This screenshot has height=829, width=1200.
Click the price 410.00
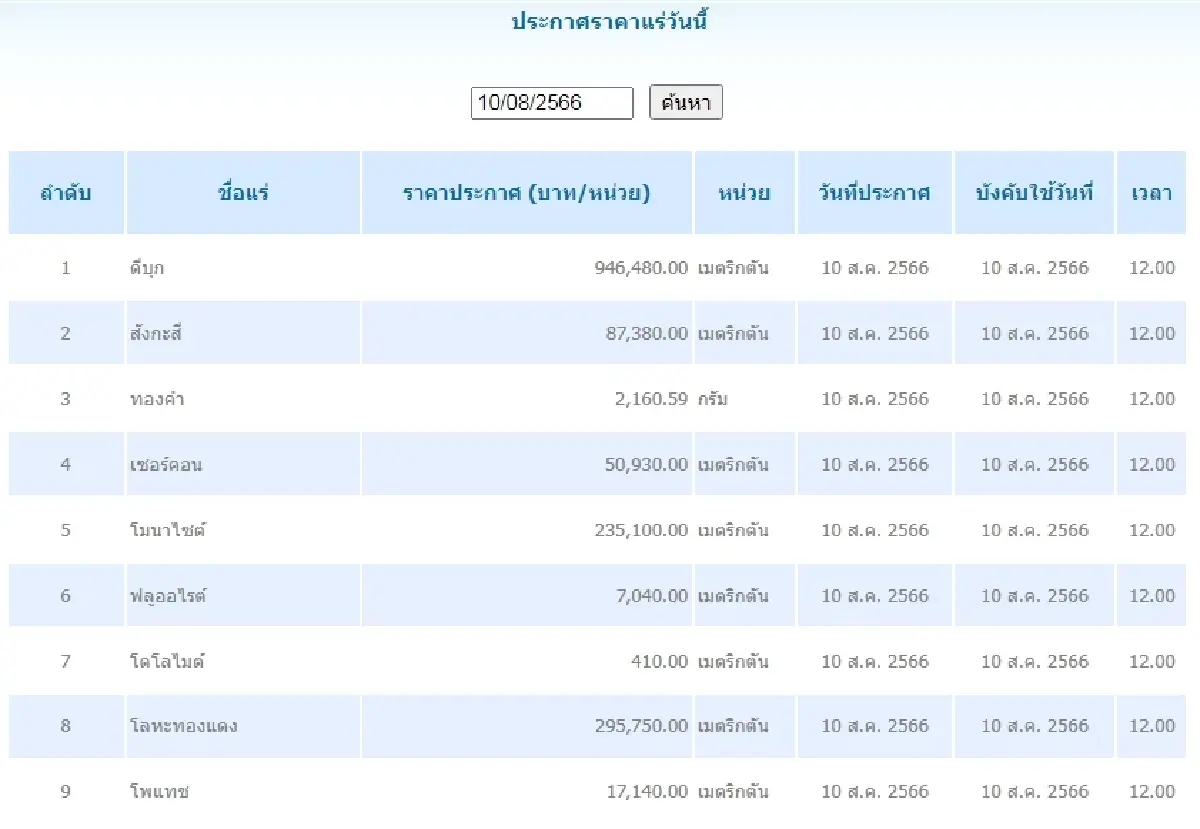tap(659, 662)
